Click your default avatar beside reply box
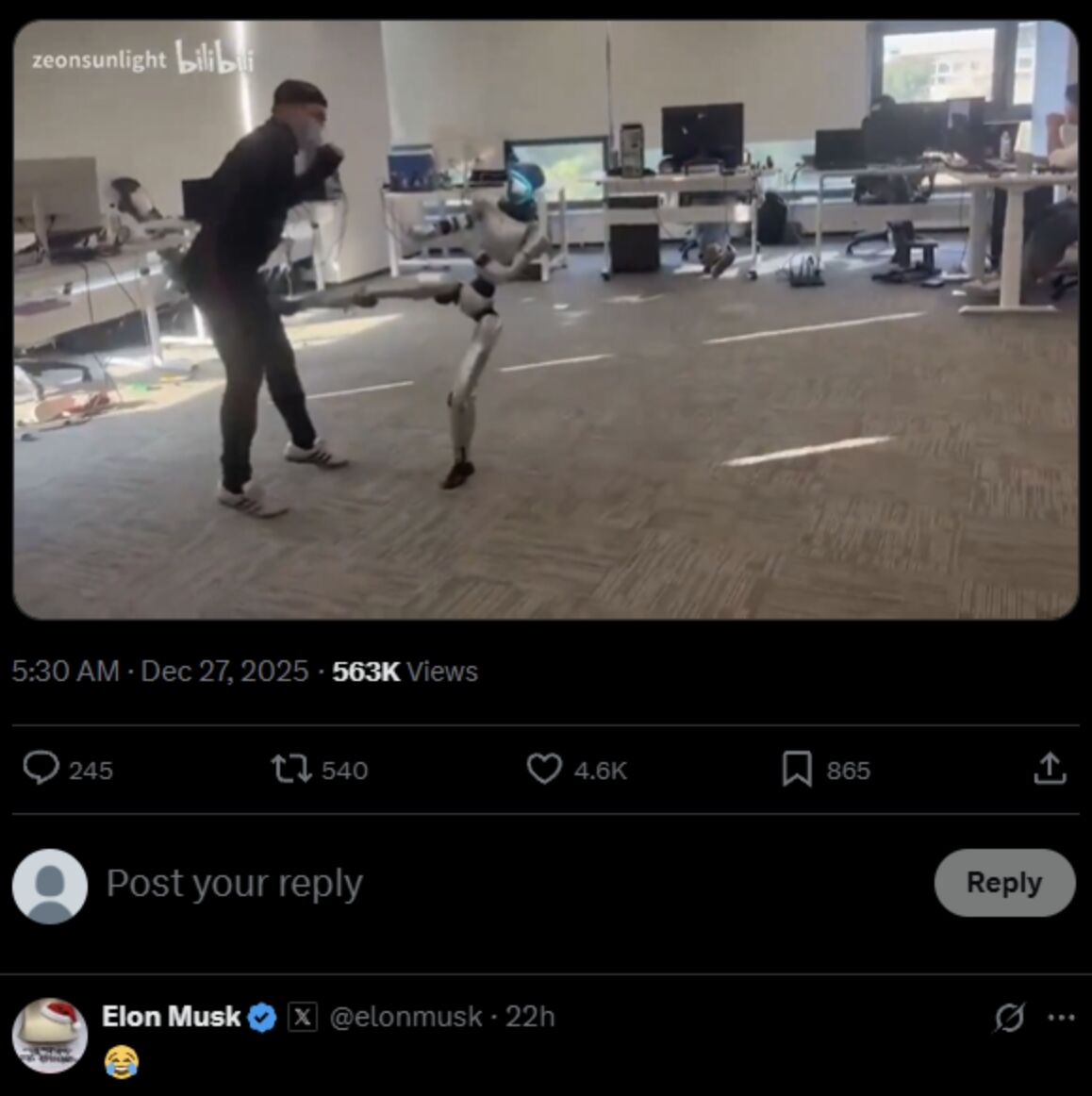The width and height of the screenshot is (1092, 1096). (x=50, y=886)
